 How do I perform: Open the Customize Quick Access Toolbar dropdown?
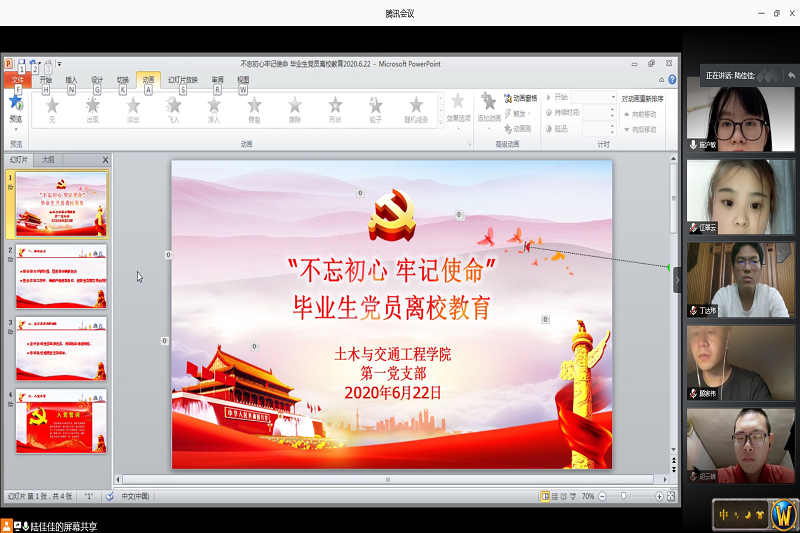[59, 64]
